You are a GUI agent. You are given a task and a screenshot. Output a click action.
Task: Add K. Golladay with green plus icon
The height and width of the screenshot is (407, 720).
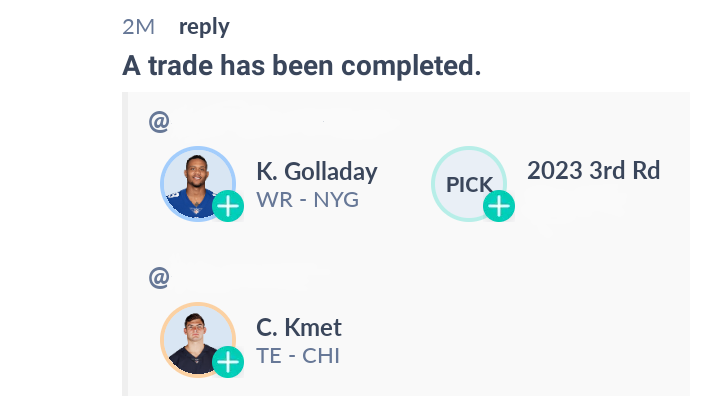pos(228,206)
